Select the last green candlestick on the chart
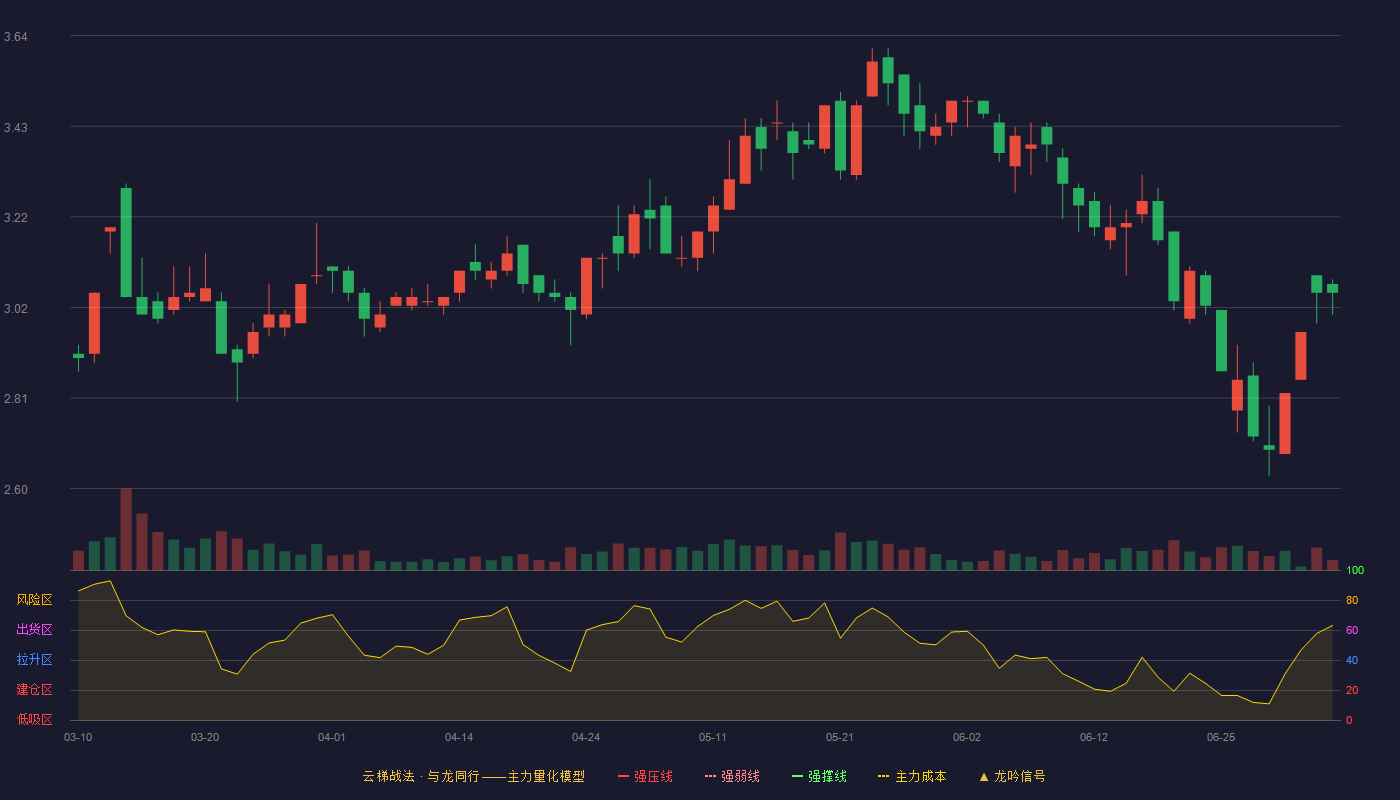This screenshot has width=1400, height=800. click(x=1332, y=288)
